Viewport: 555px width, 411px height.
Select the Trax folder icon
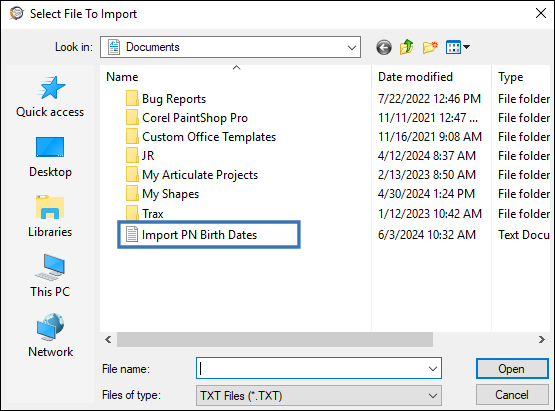(x=132, y=213)
